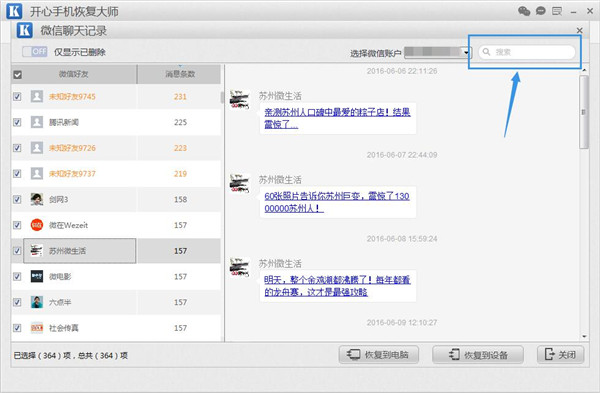Screen dimensions: 600x393
Task: Select the 微电影 name
Action: point(60,276)
